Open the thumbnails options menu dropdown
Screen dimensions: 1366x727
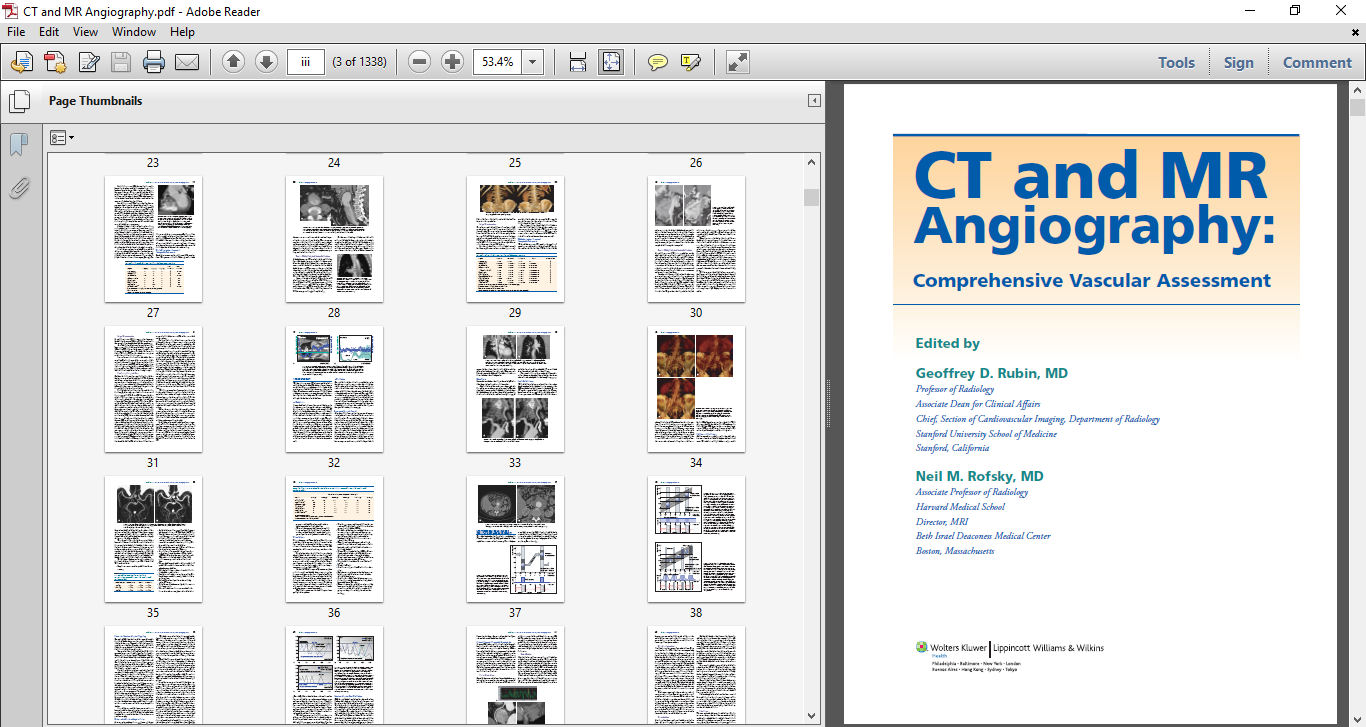click(62, 137)
